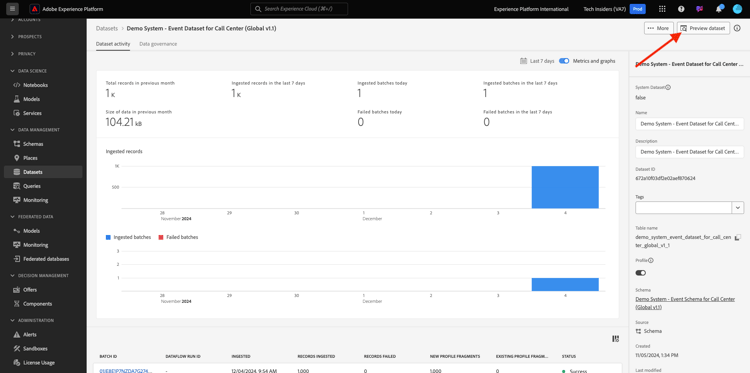
Task: Click the info icon beside Preview dataset
Action: (x=737, y=28)
